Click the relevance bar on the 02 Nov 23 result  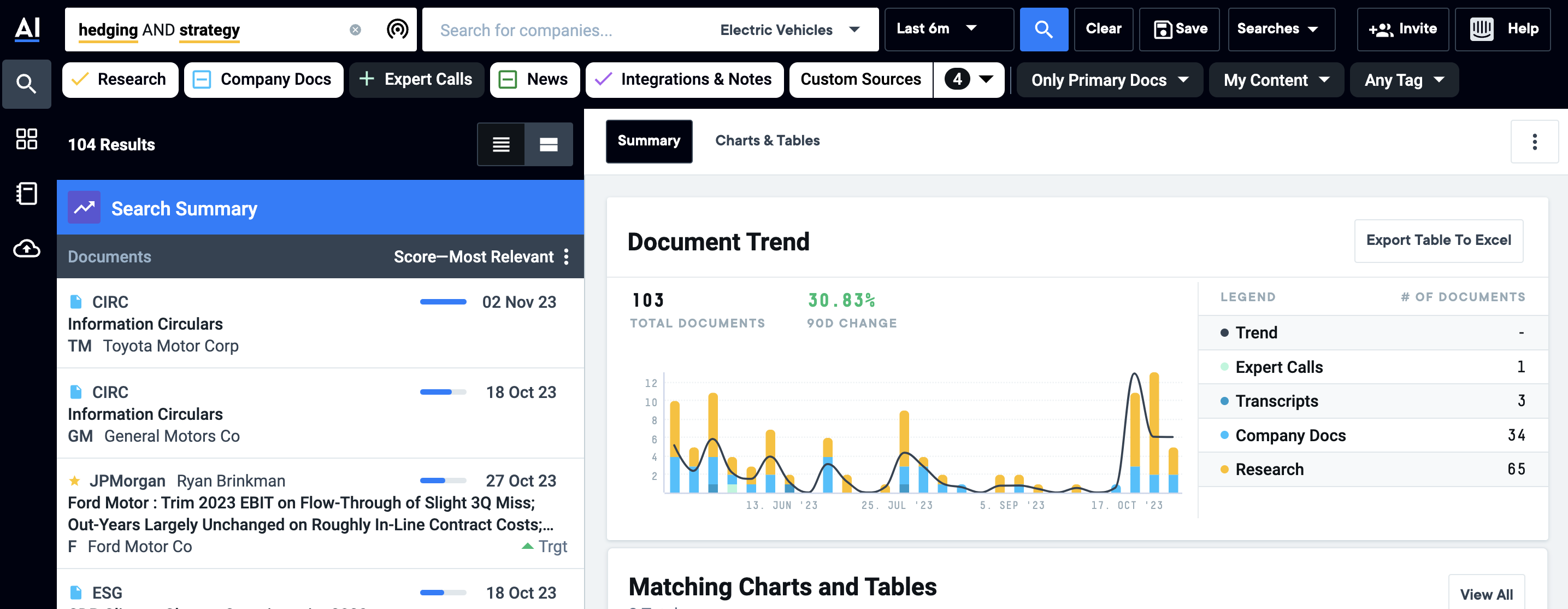tap(443, 301)
